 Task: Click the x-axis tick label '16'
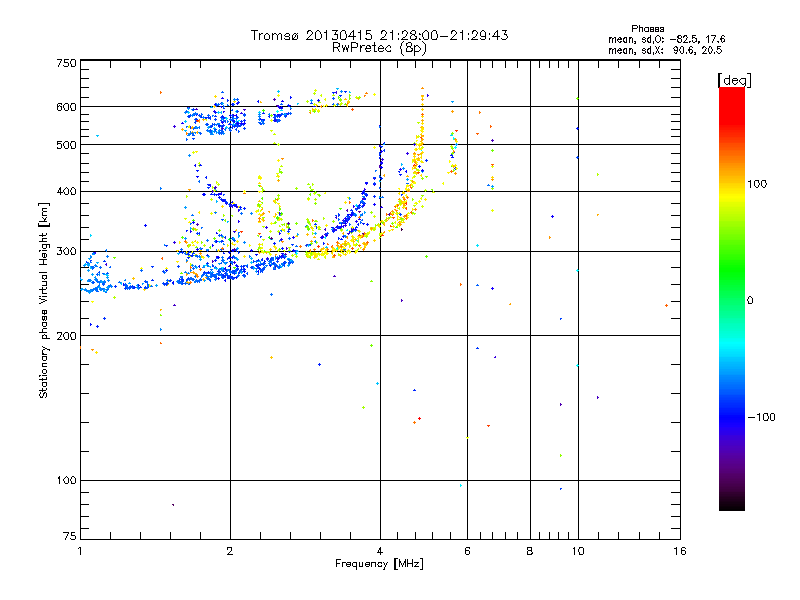(x=680, y=551)
